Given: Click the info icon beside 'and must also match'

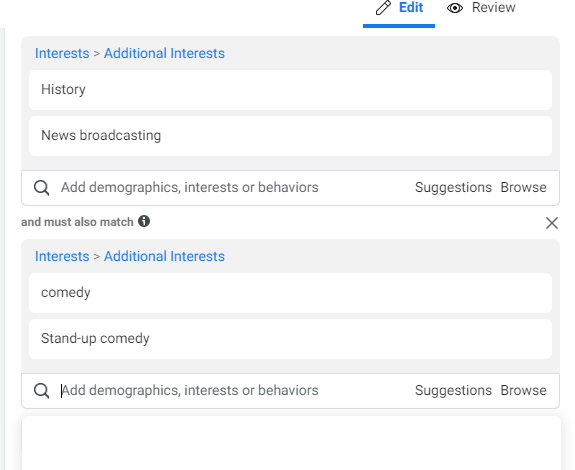Looking at the screenshot, I should point(144,221).
